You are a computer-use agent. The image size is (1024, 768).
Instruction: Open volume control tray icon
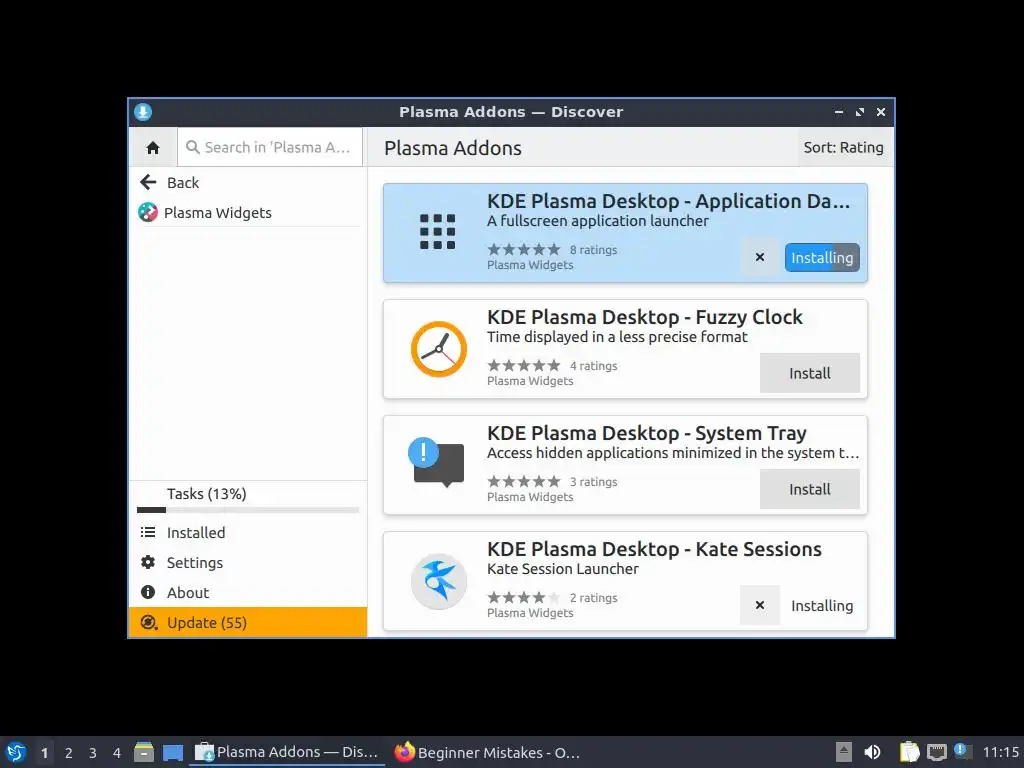[872, 752]
